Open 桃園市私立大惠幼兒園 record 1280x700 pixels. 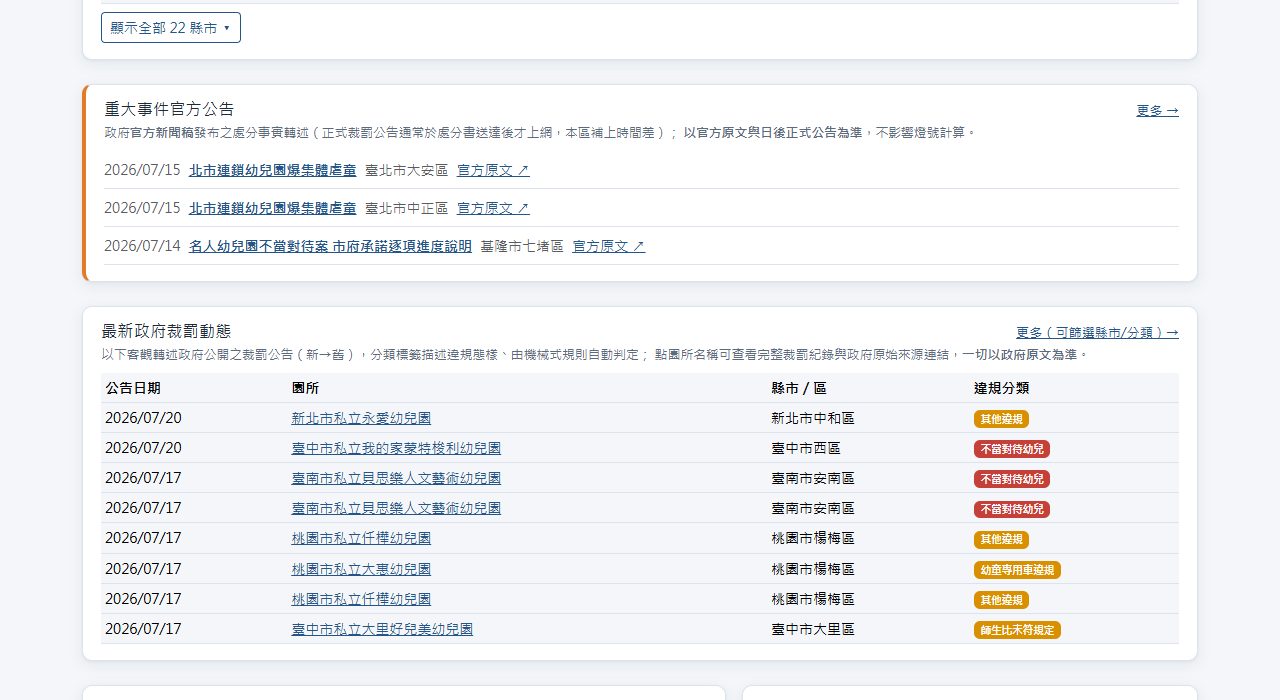pyautogui.click(x=361, y=569)
